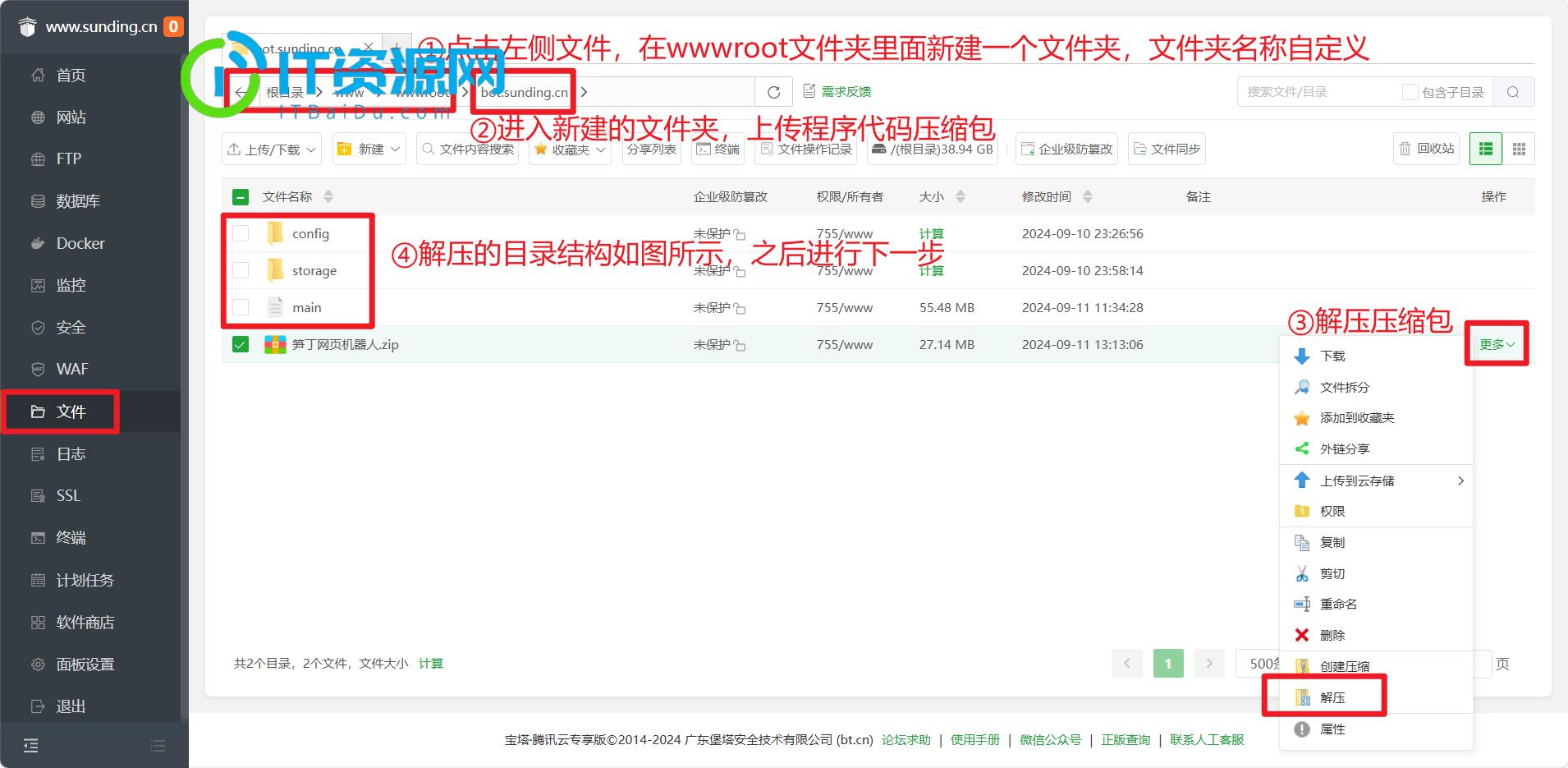
Task: Open the 文件内容搜索 tool
Action: [x=468, y=149]
